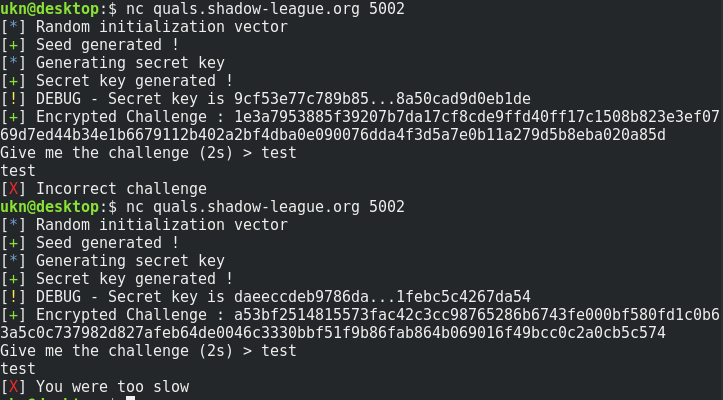Click the first nc quals.shadow-league.org command

(265, 9)
